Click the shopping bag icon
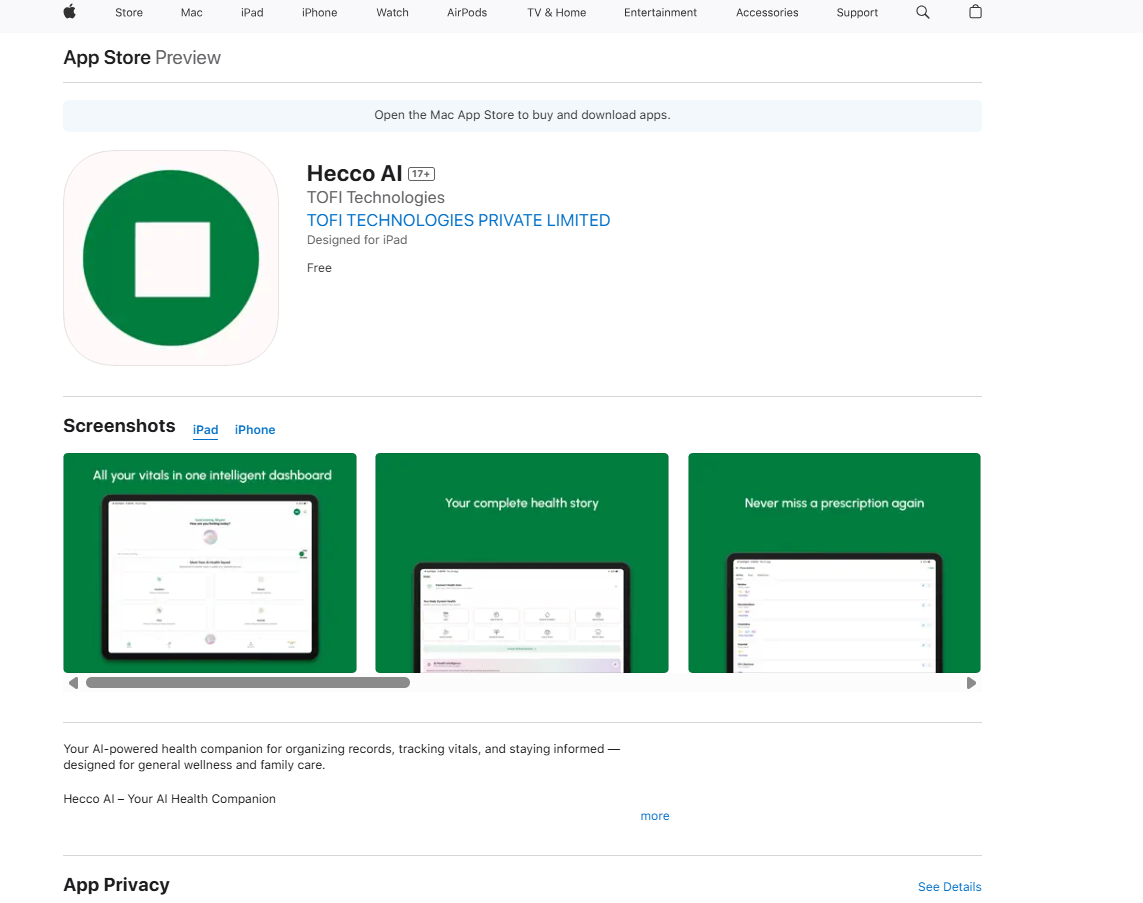 point(975,13)
